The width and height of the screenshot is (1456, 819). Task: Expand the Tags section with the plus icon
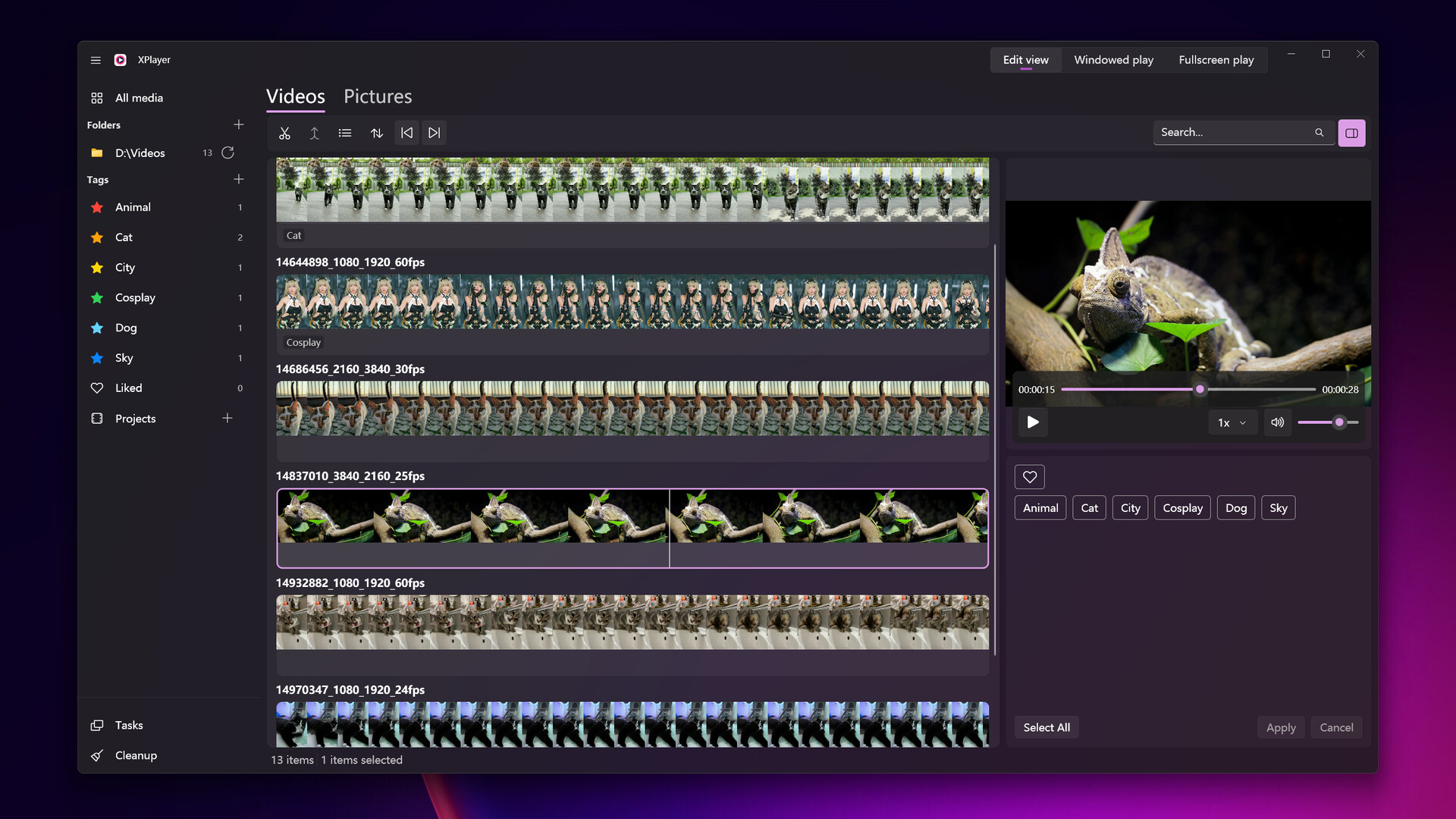coord(239,179)
